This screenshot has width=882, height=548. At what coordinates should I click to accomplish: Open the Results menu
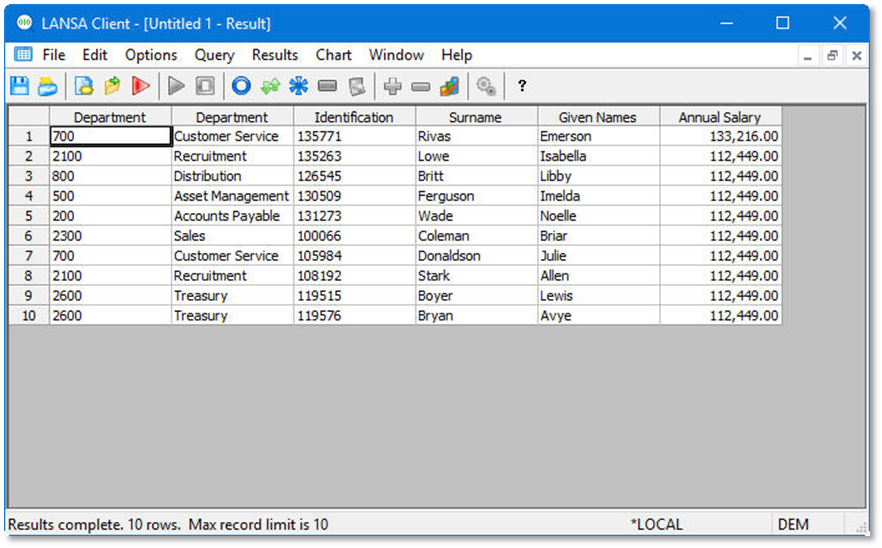coord(274,55)
